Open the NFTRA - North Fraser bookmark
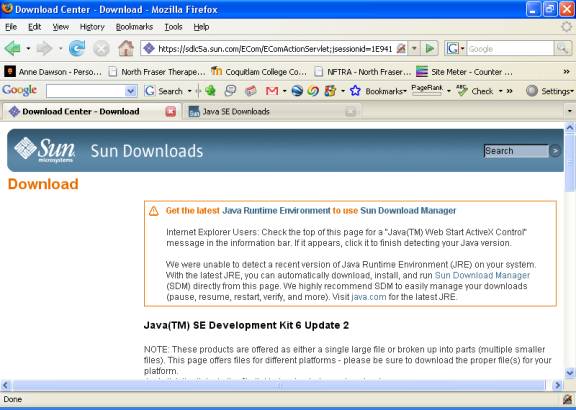This screenshot has height=410, width=576. tap(363, 72)
